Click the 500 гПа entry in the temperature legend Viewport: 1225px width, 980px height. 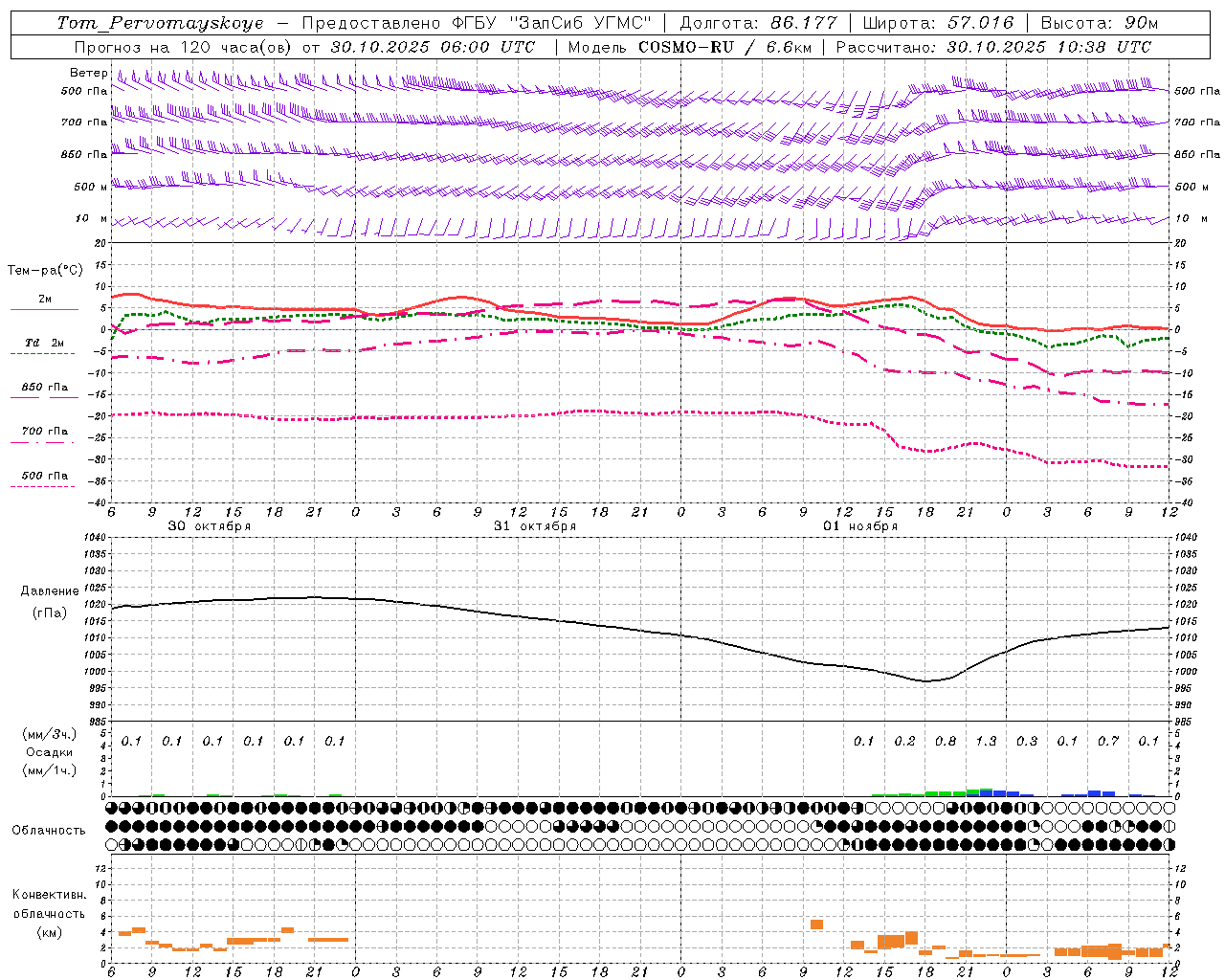(x=45, y=476)
